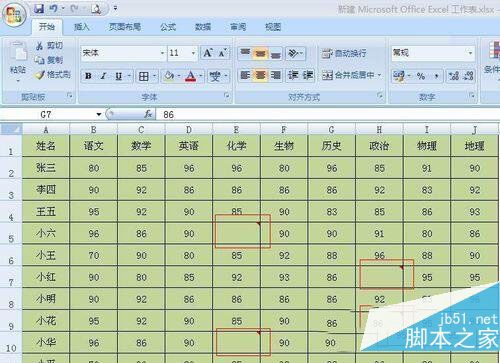Save the workbook with Save icon
Screen dimensions: 500x363
[39, 9]
